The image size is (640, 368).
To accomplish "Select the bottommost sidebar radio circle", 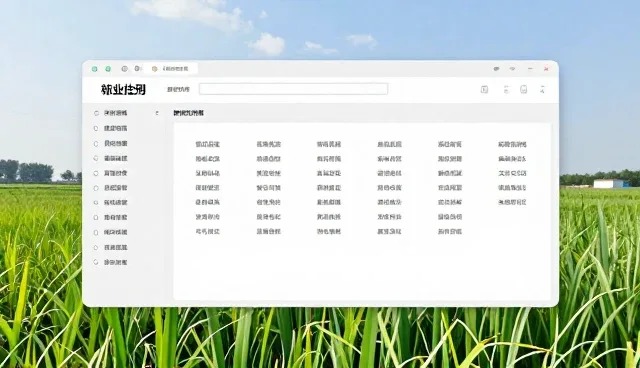I will [96, 262].
